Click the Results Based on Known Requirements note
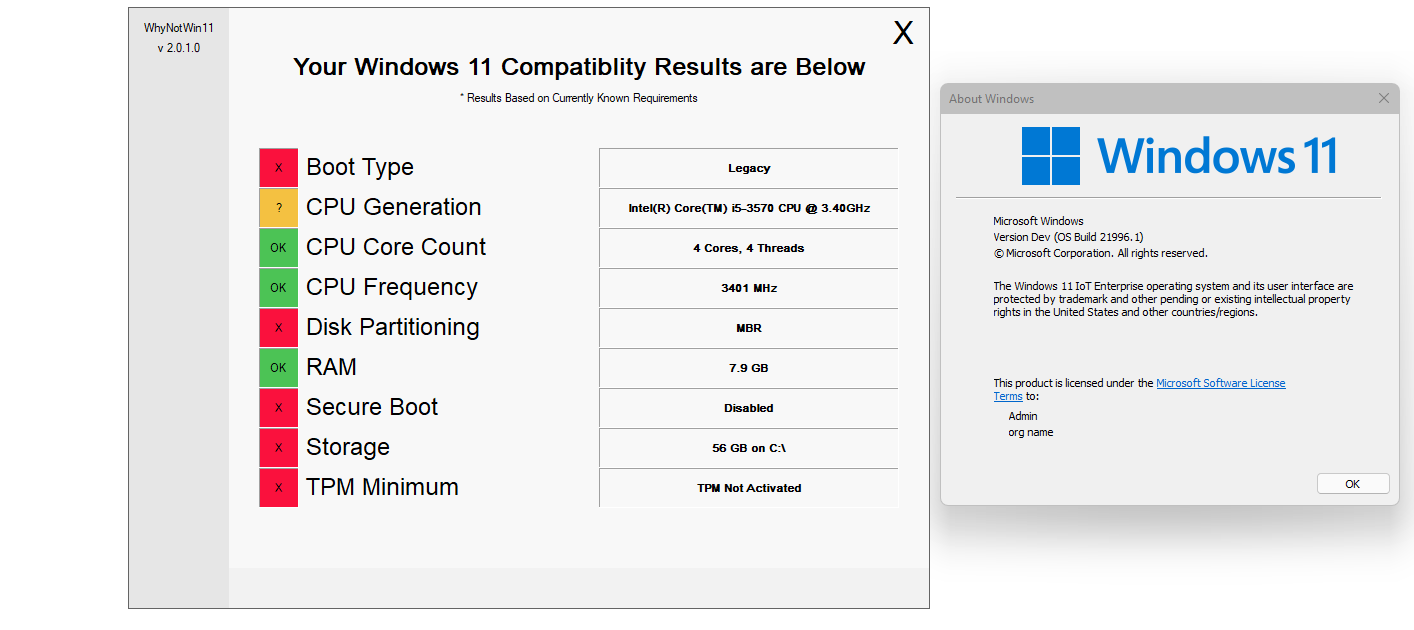The width and height of the screenshot is (1414, 630). point(579,98)
